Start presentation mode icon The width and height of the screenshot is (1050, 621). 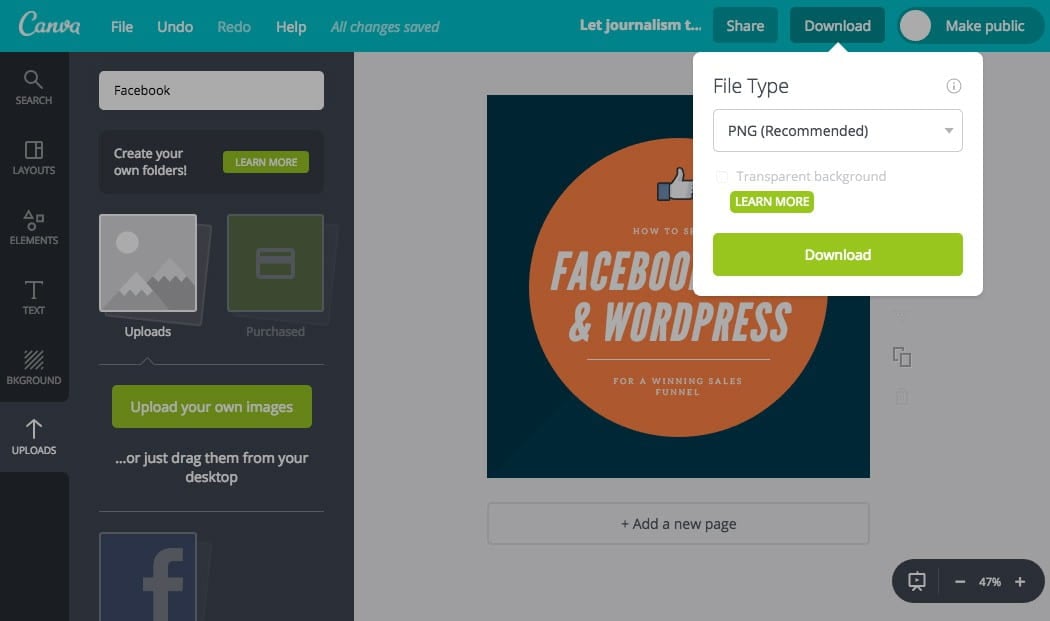click(x=917, y=581)
